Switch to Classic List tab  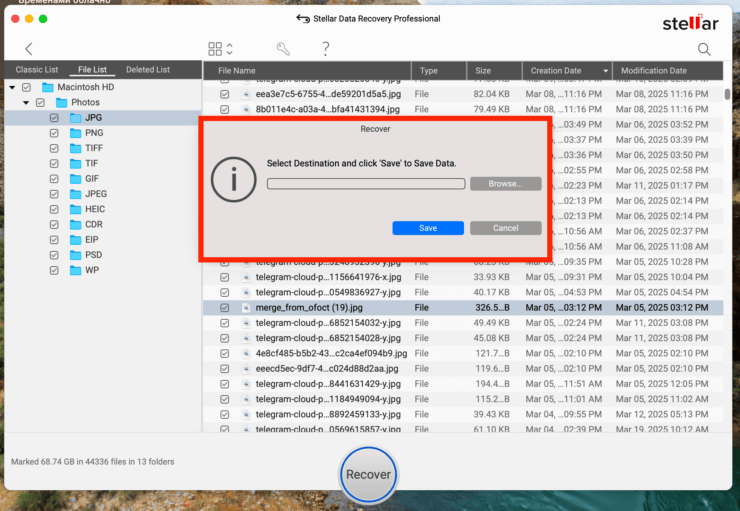pos(36,70)
